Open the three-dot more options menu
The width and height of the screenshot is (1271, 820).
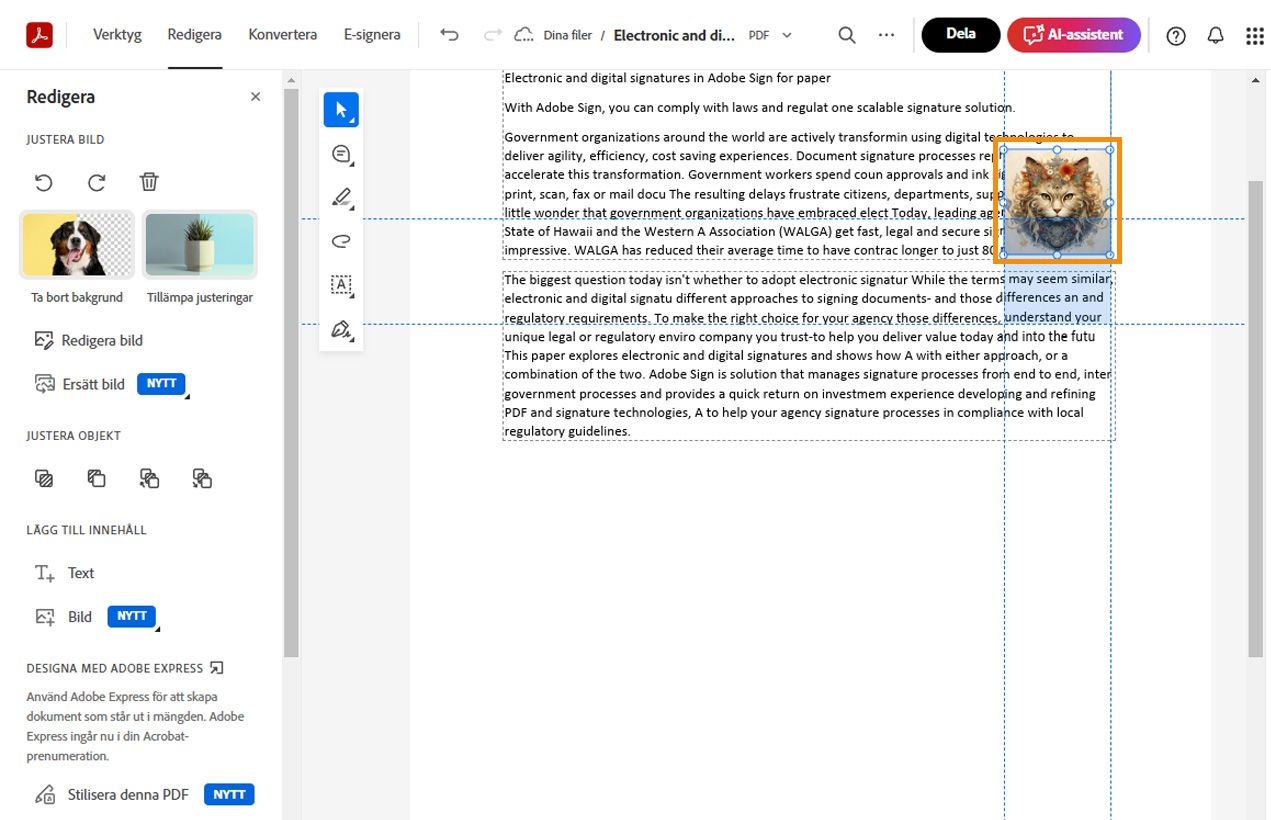[x=886, y=35]
